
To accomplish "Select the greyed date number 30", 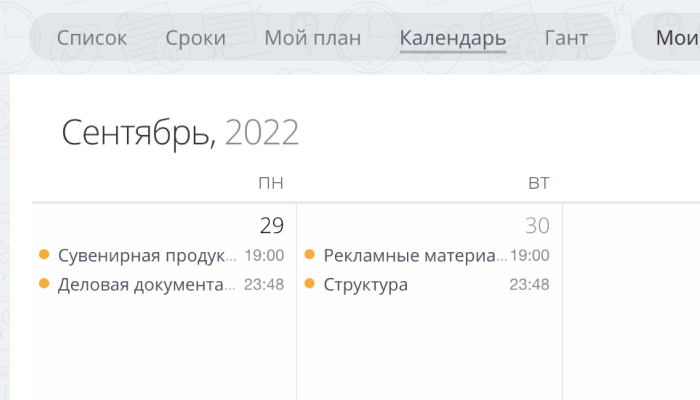I will [x=538, y=225].
